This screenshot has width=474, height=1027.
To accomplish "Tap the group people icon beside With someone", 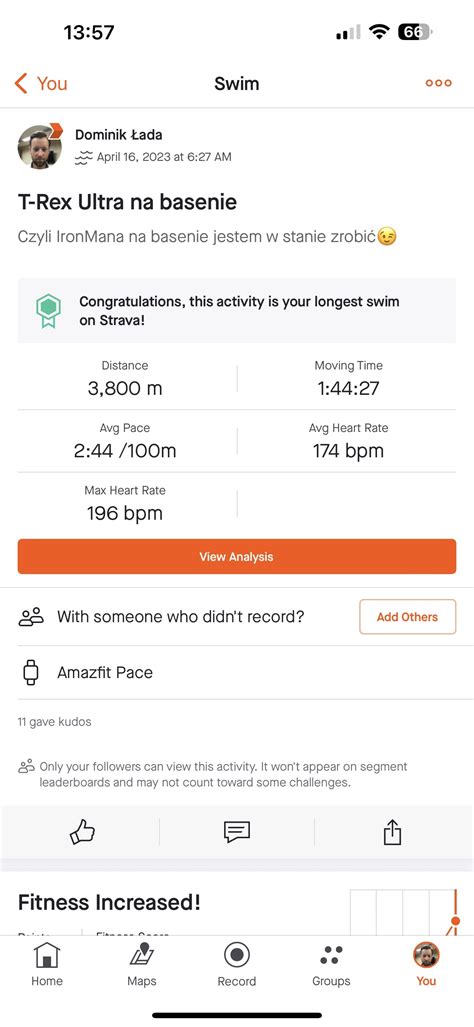I will pyautogui.click(x=31, y=616).
